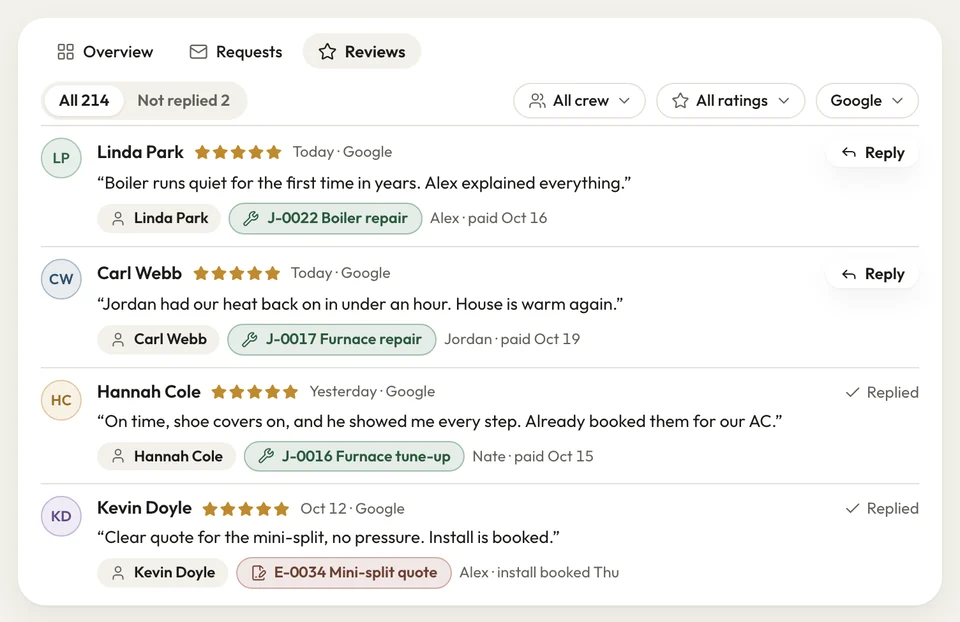Click reply arrow icon for Linda Park

point(849,152)
